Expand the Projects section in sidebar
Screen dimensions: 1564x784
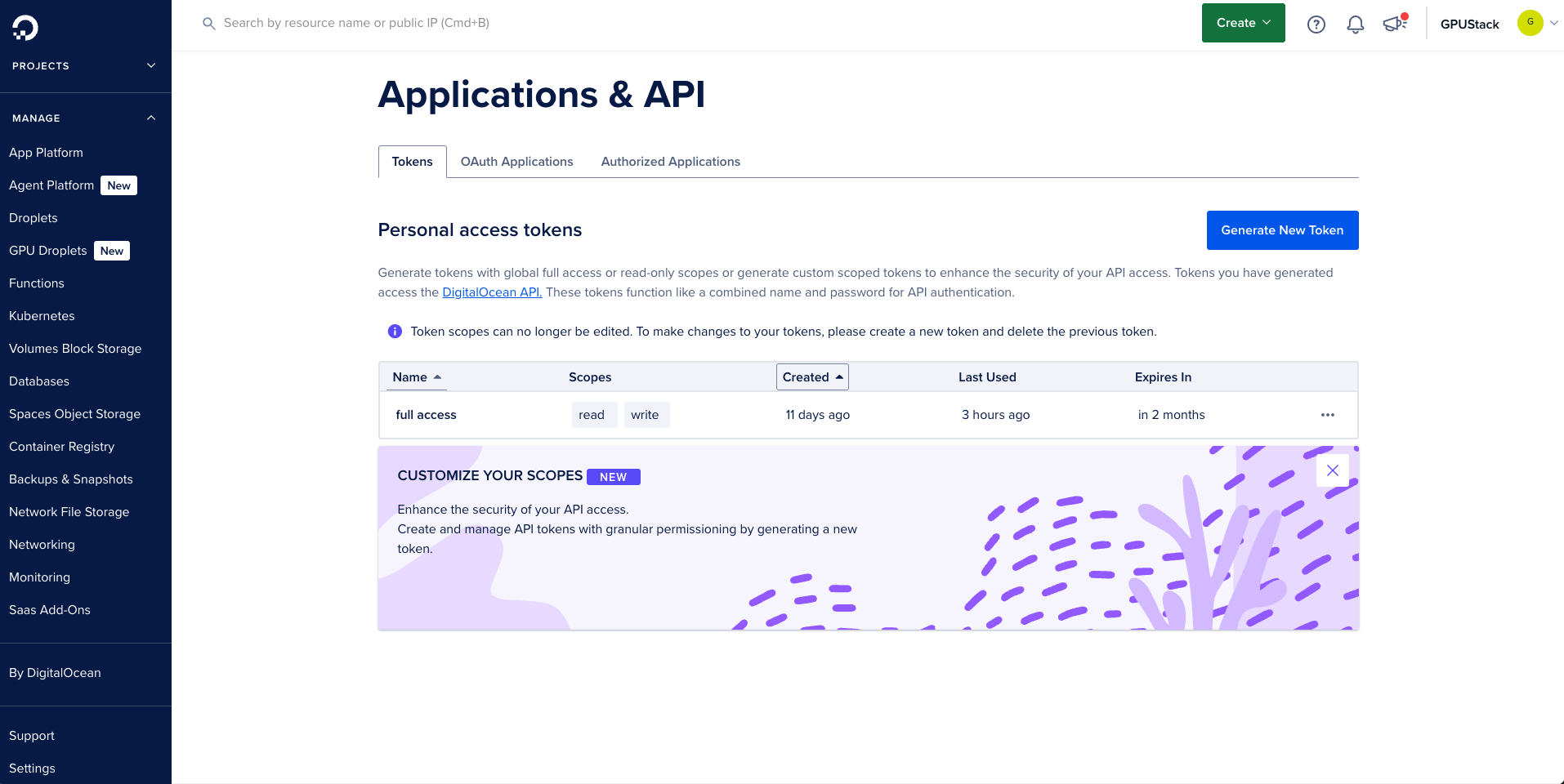150,66
